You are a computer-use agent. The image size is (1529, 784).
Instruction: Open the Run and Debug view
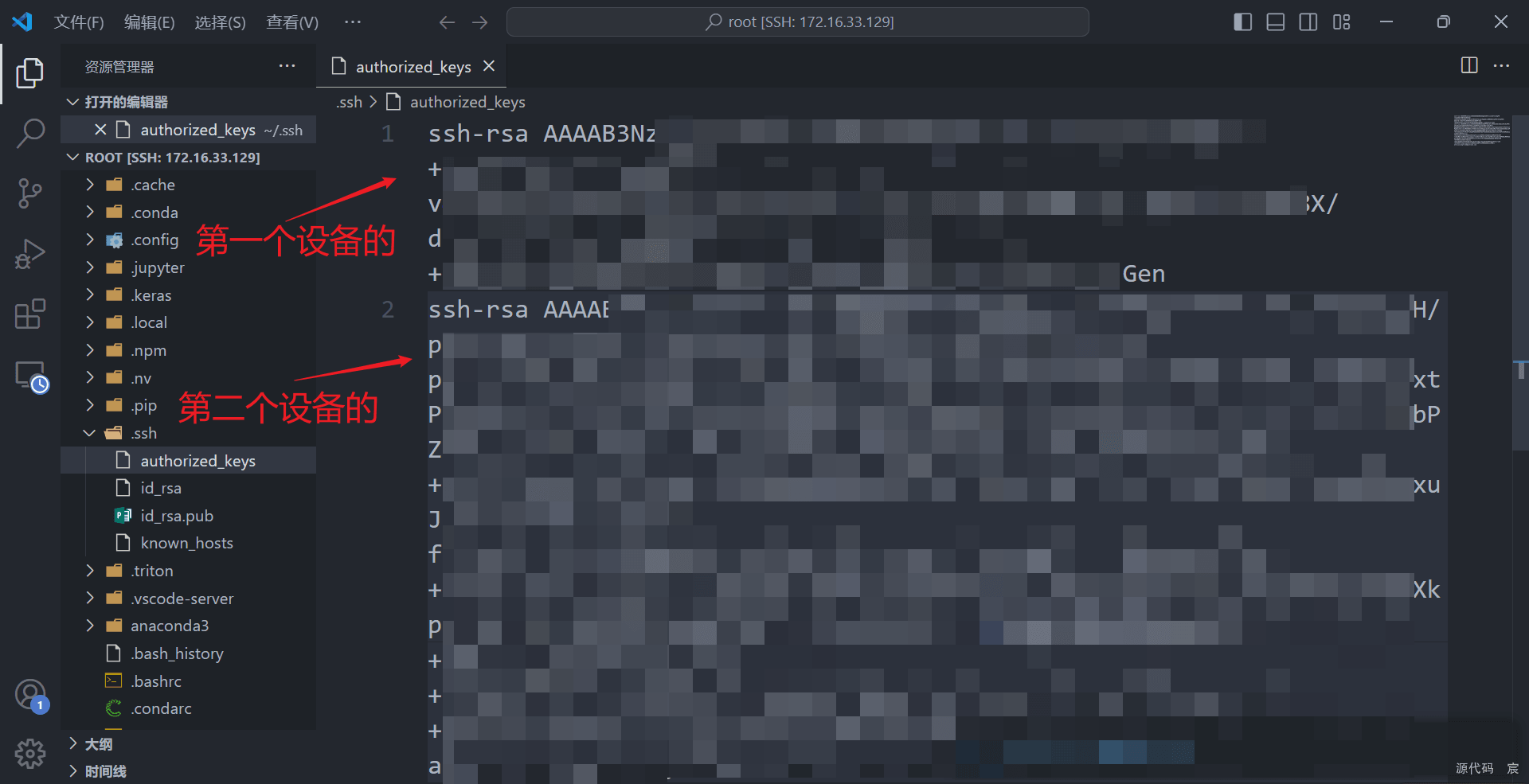(x=30, y=255)
